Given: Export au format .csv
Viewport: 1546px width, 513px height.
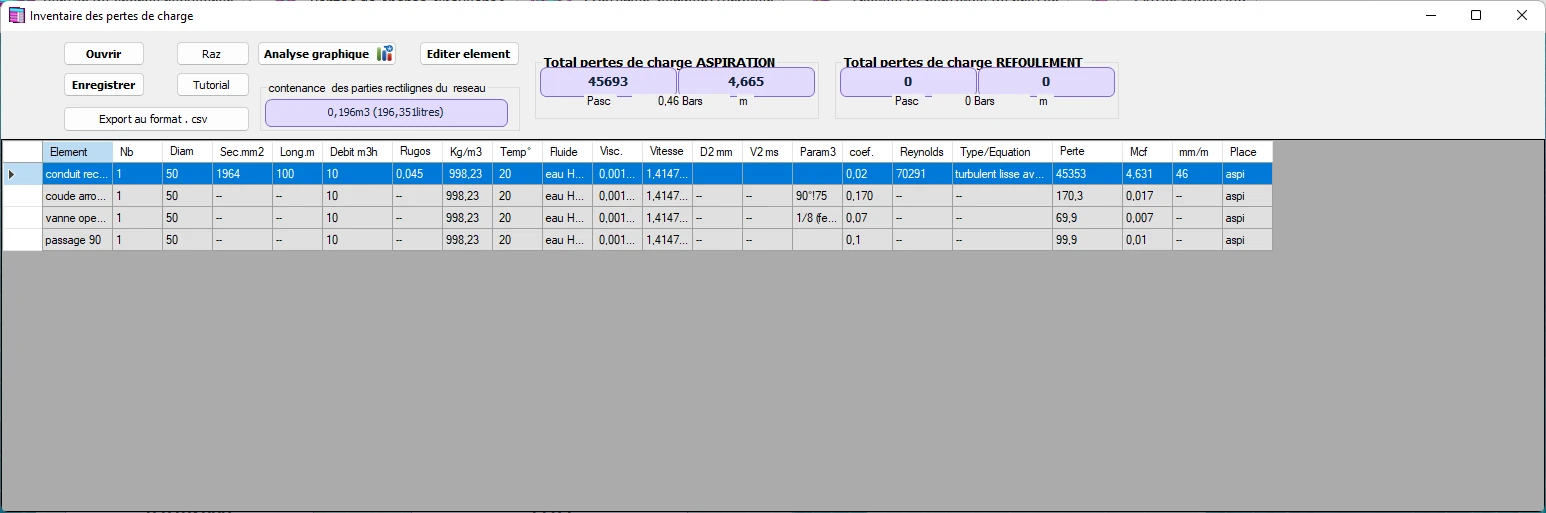Looking at the screenshot, I should (x=156, y=119).
